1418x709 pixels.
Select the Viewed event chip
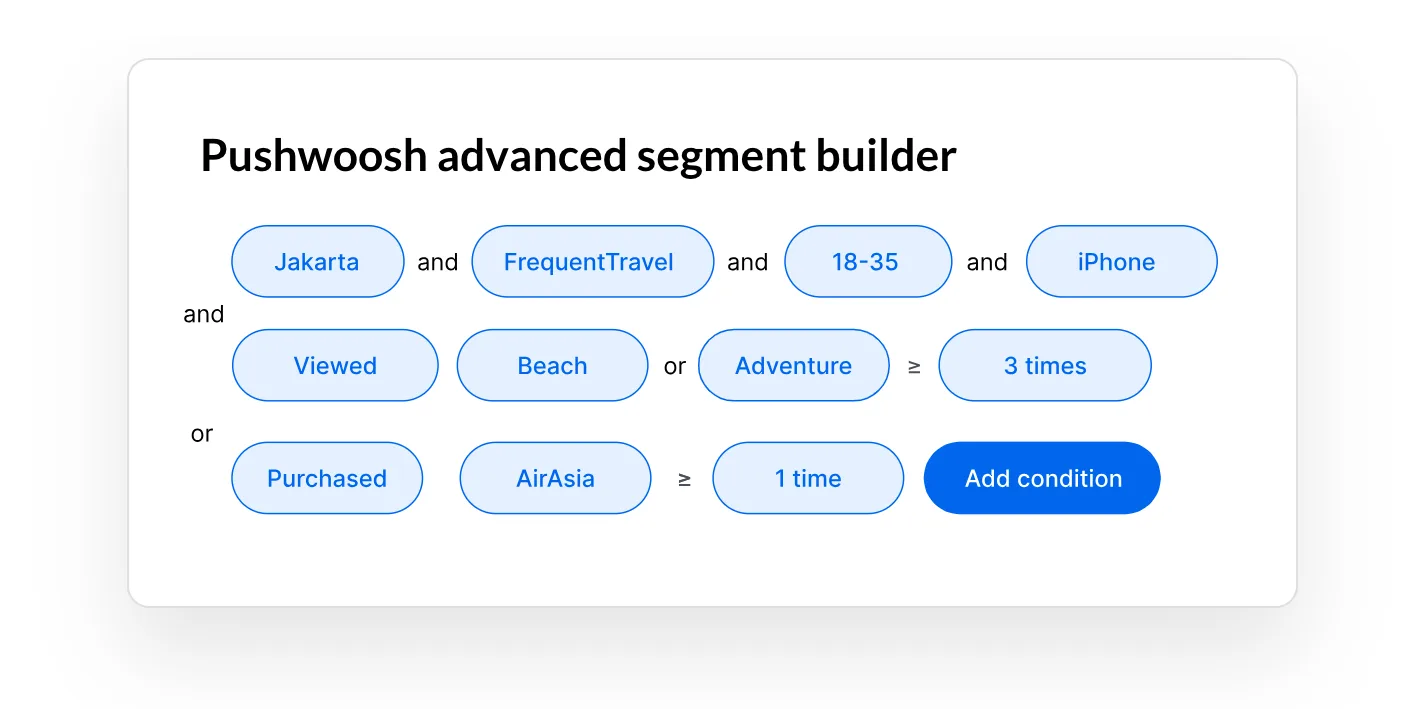[x=334, y=365]
